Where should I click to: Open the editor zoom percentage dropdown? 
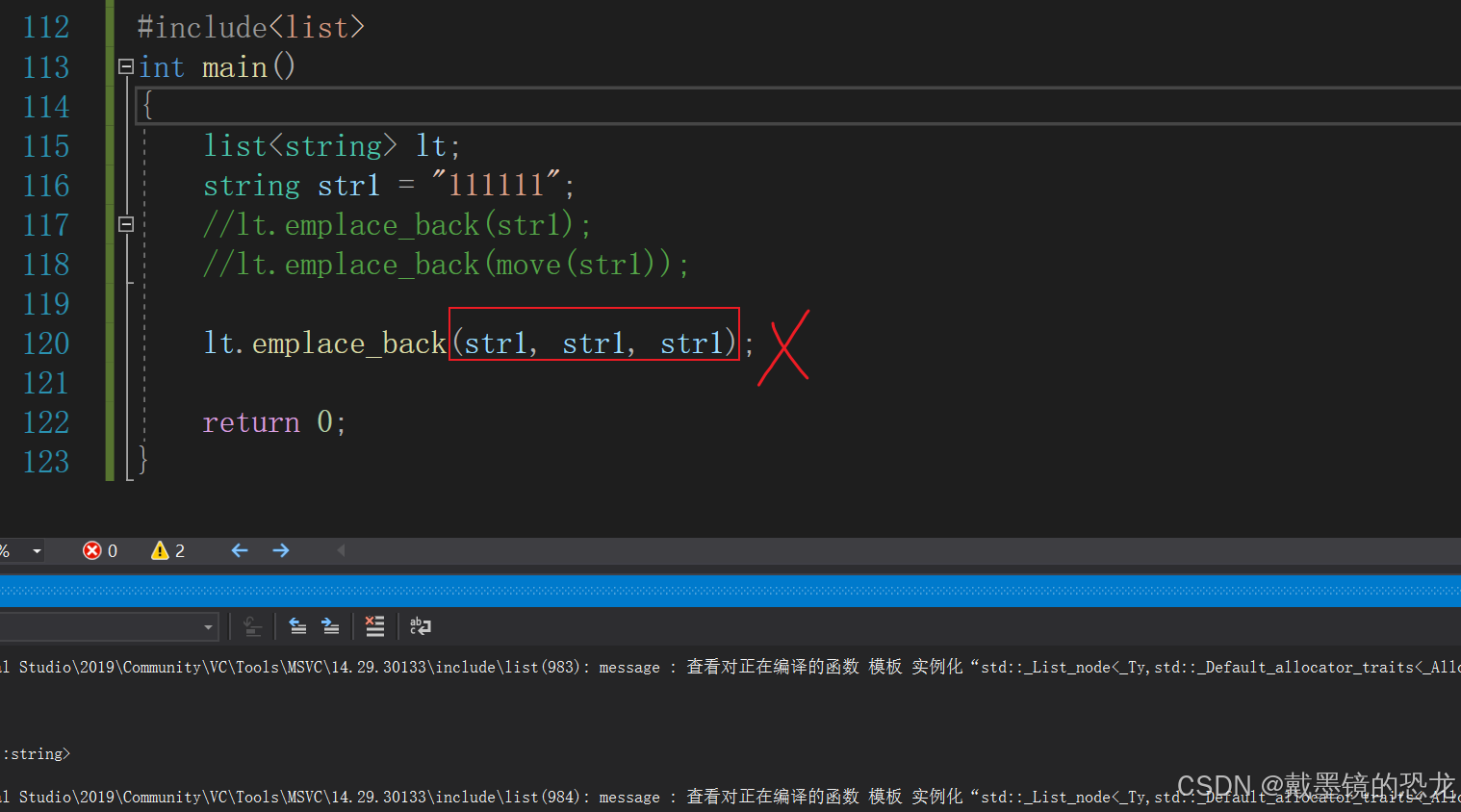(37, 551)
